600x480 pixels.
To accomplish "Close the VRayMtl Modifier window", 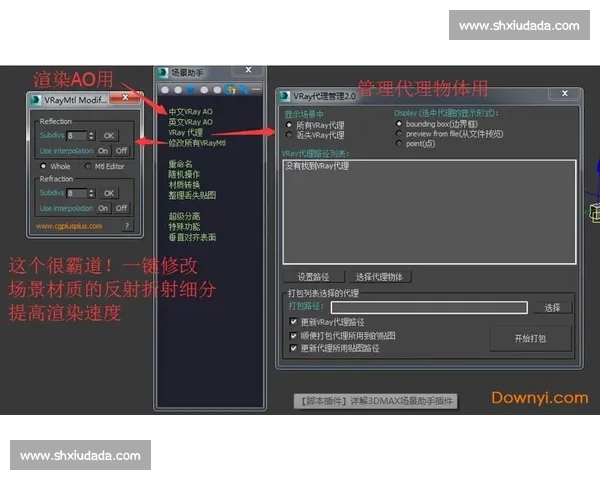I will 125,98.
